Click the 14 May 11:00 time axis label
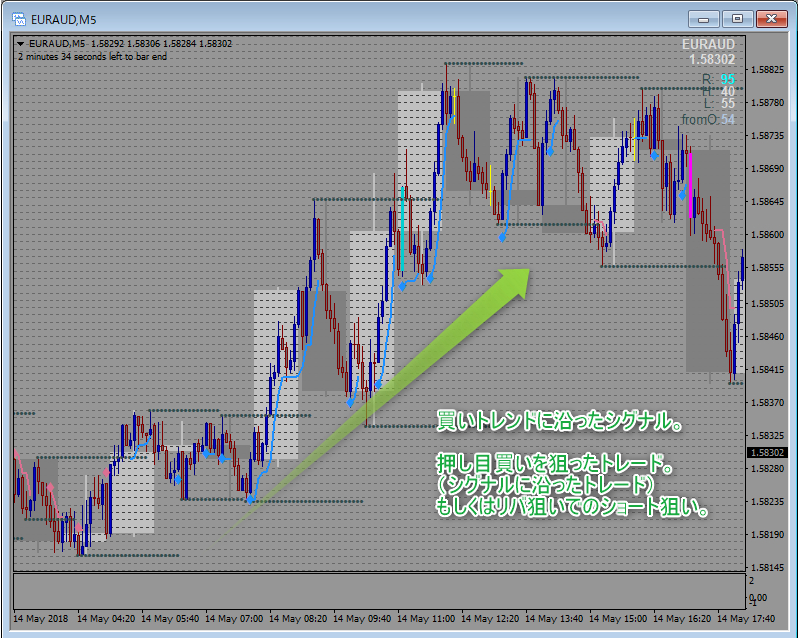Image resolution: width=798 pixels, height=638 pixels. pyautogui.click(x=426, y=619)
